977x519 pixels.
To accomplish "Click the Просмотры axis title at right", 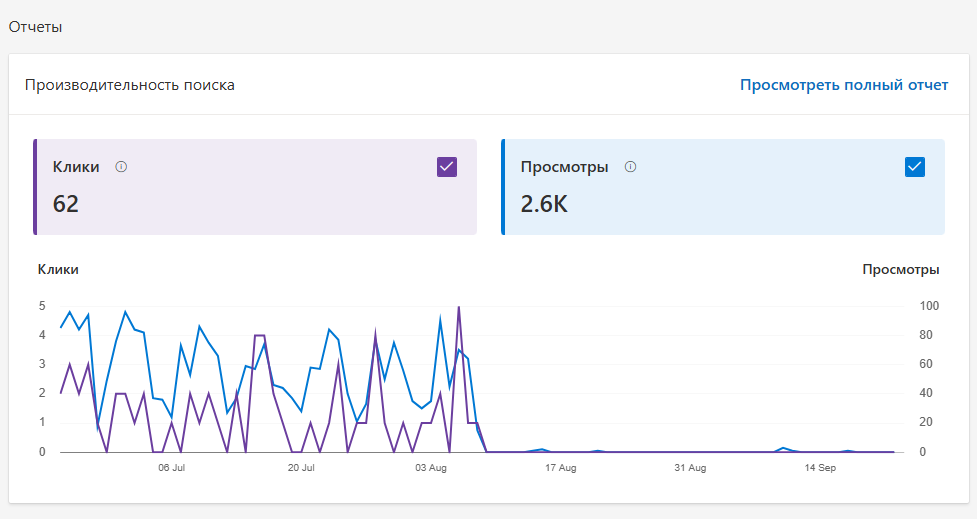I will pos(901,270).
